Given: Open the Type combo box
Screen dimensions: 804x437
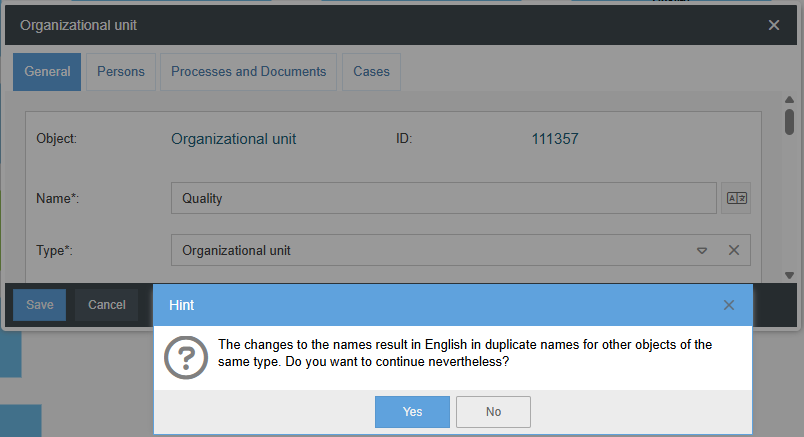Looking at the screenshot, I should 460,250.
